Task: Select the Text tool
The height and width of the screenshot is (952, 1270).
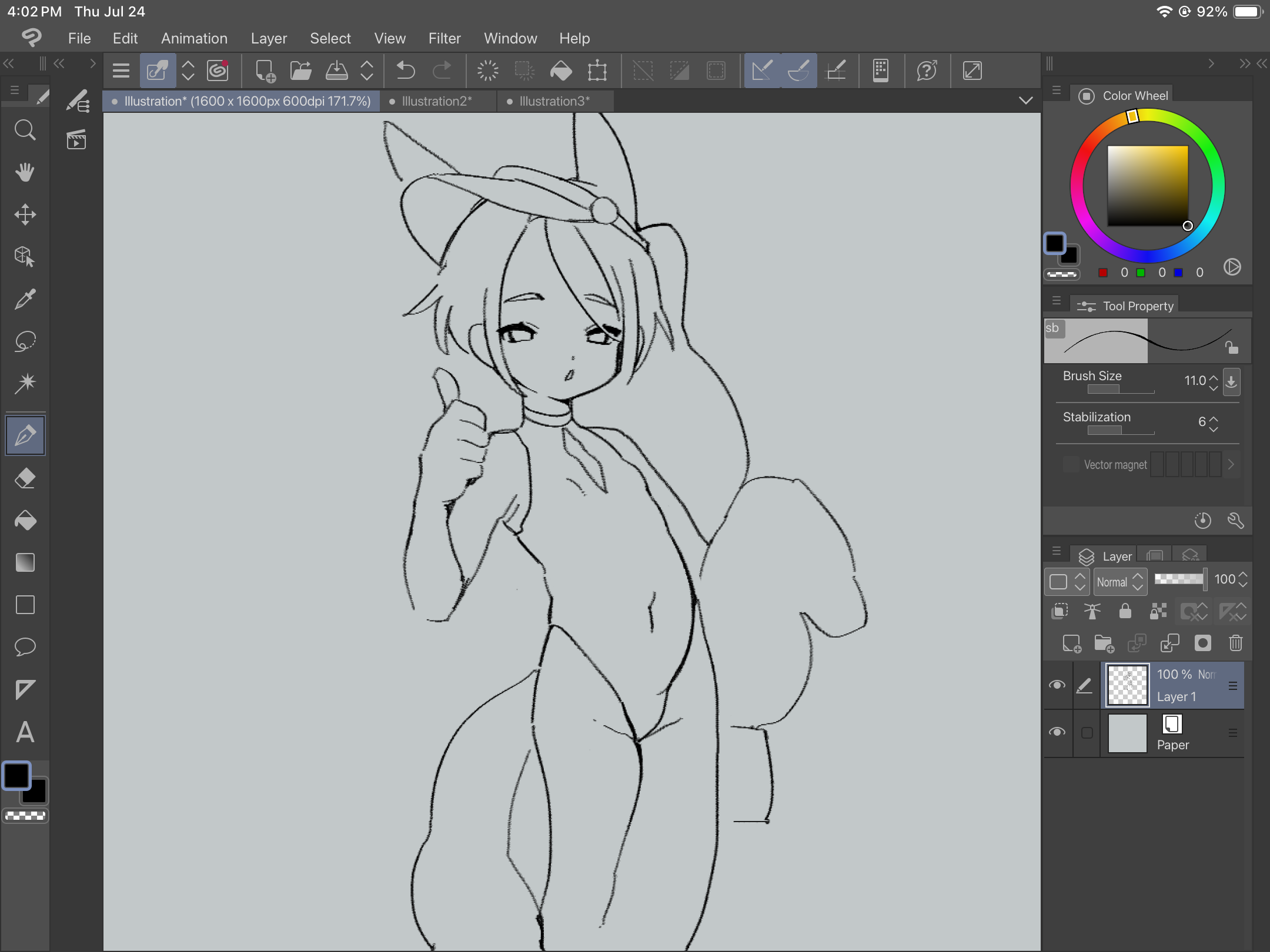Action: click(25, 732)
